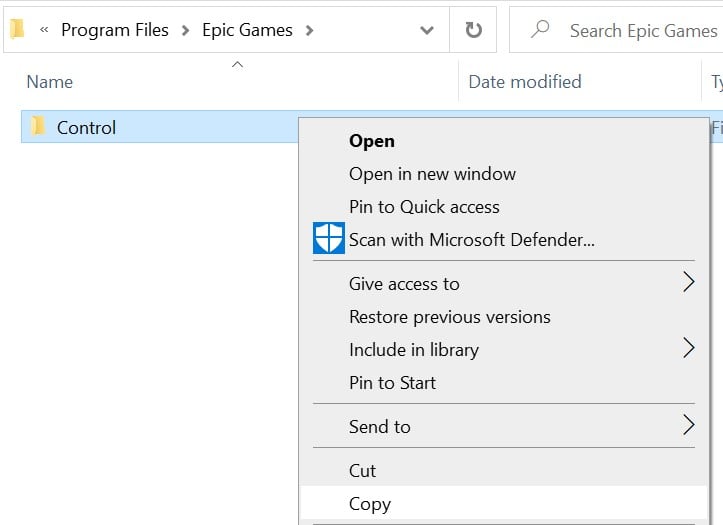The width and height of the screenshot is (723, 525).
Task: Click the double chevron breadcrumb overflow
Action: (x=44, y=30)
